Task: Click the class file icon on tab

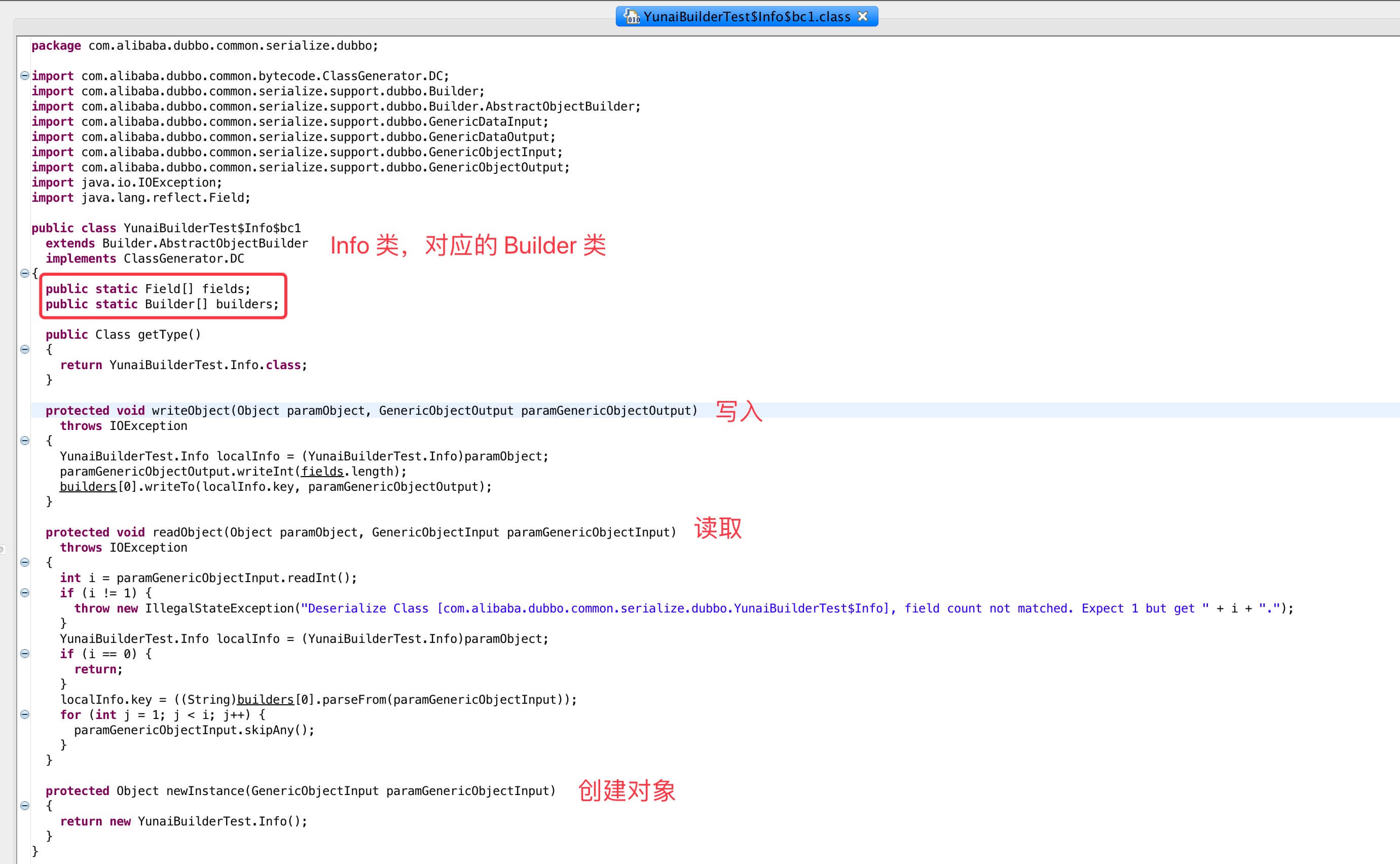Action: 631,17
